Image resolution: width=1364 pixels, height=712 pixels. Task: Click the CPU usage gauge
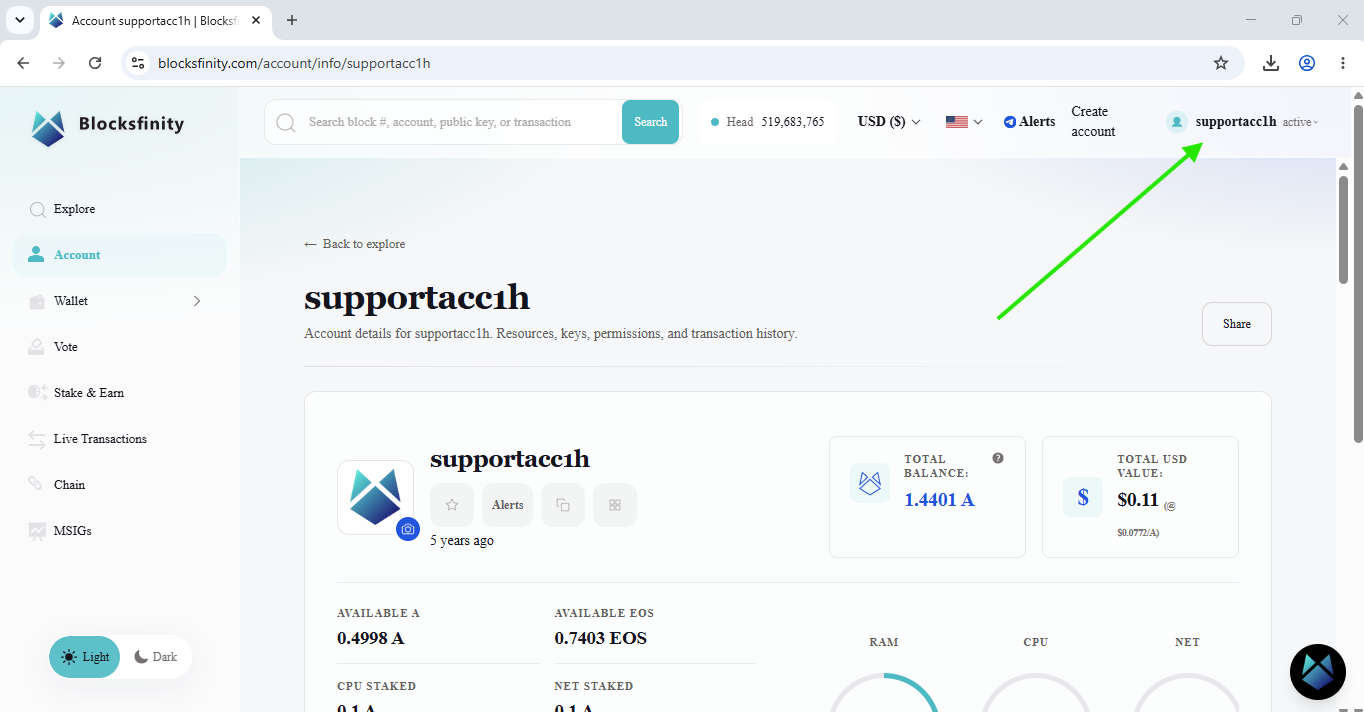(x=1036, y=692)
